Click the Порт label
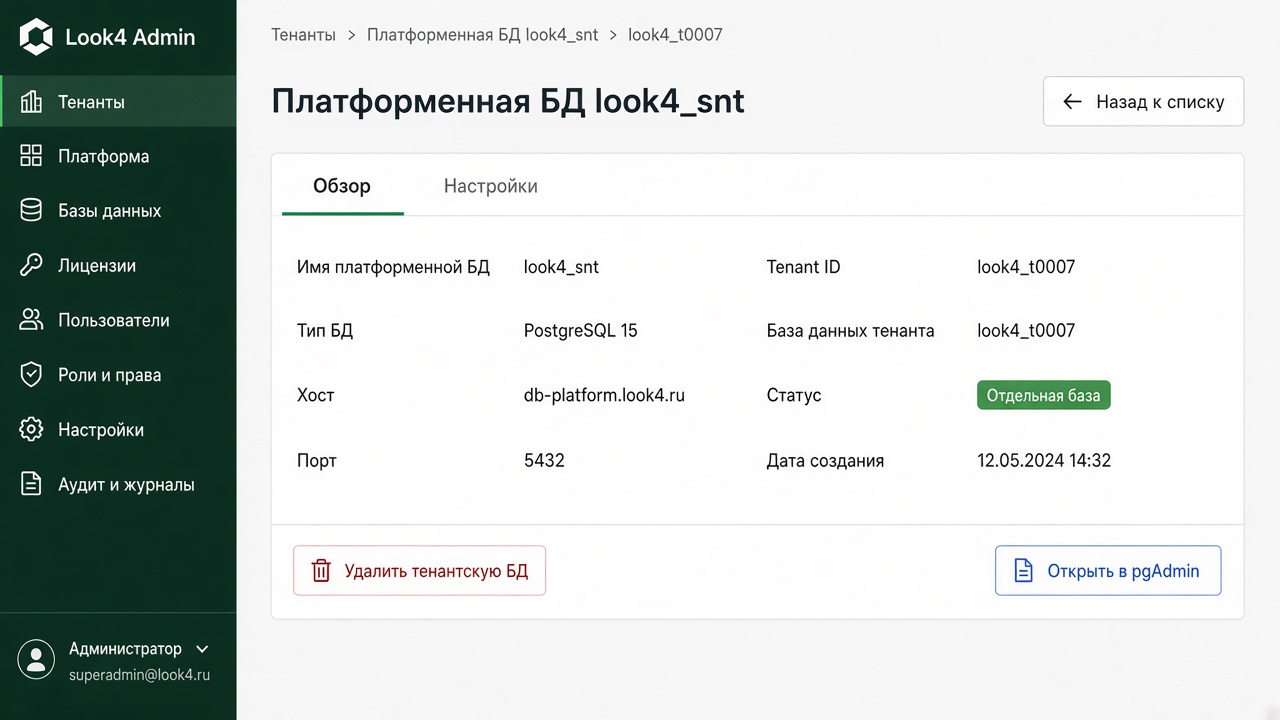Screen dimensions: 1280x720 pyautogui.click(x=317, y=461)
